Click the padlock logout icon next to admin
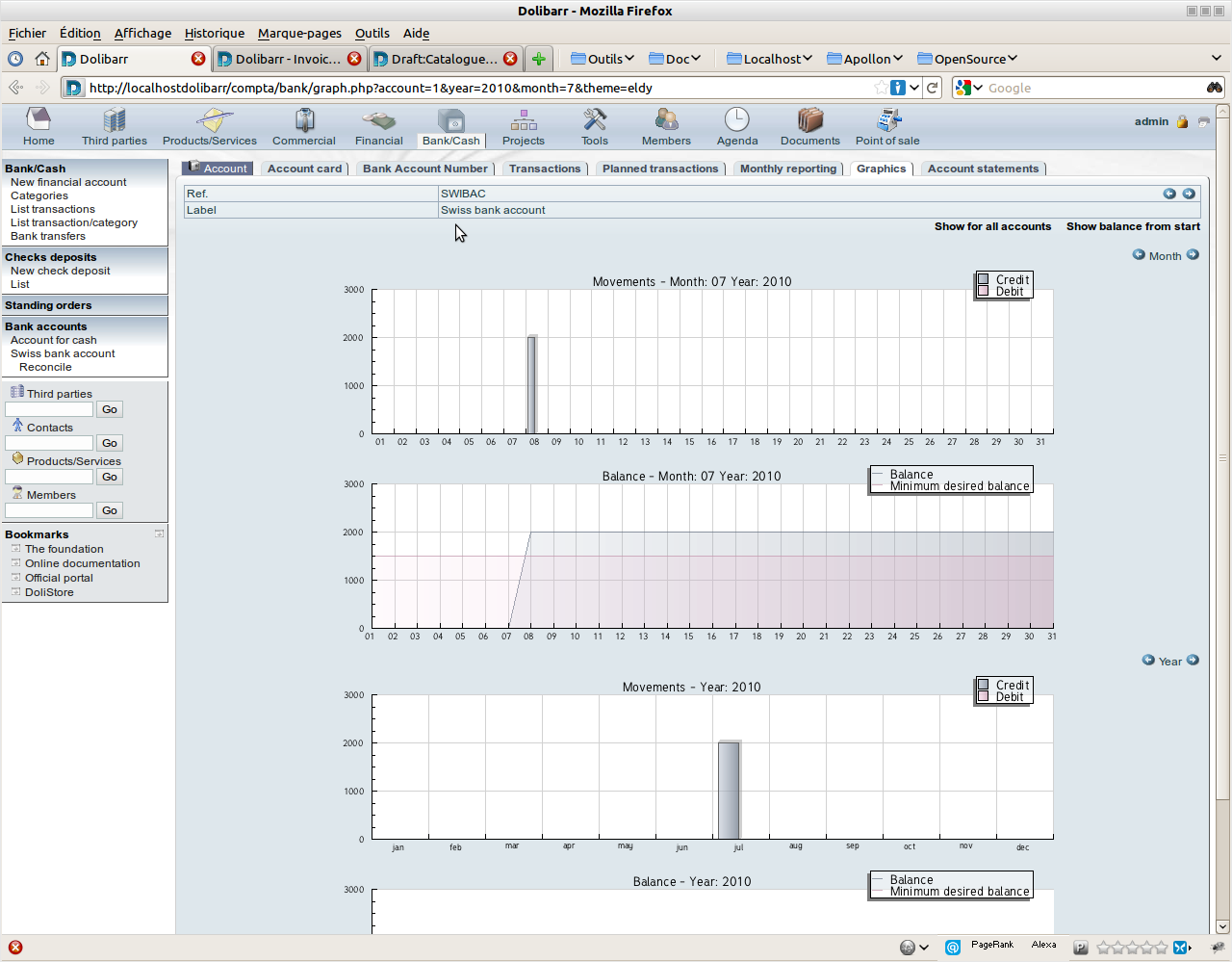Image resolution: width=1232 pixels, height=962 pixels. click(1182, 122)
